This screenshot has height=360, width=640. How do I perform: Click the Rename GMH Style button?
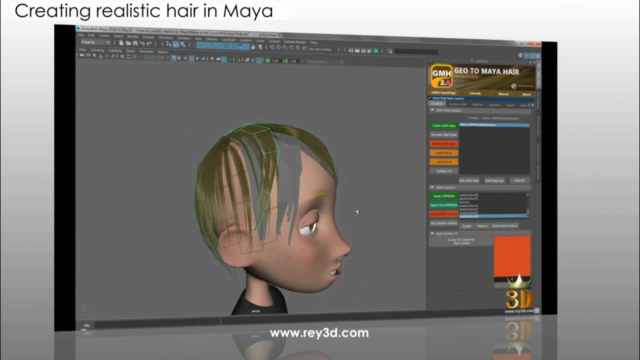click(444, 135)
